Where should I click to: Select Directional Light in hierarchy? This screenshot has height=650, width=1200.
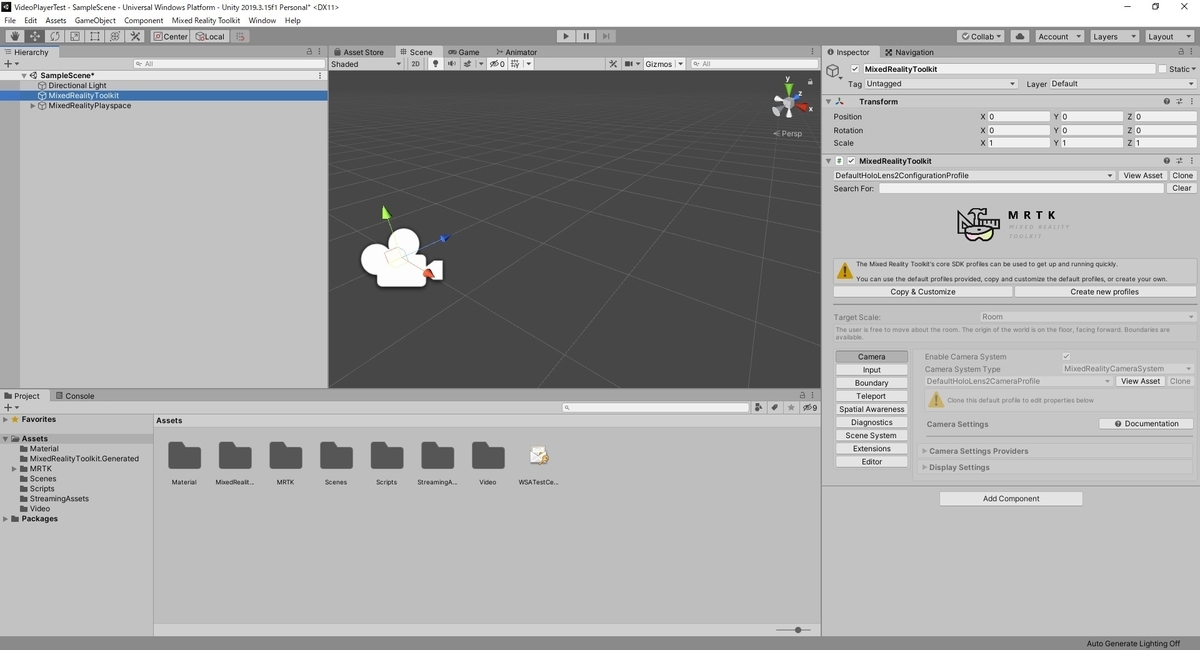coord(77,86)
